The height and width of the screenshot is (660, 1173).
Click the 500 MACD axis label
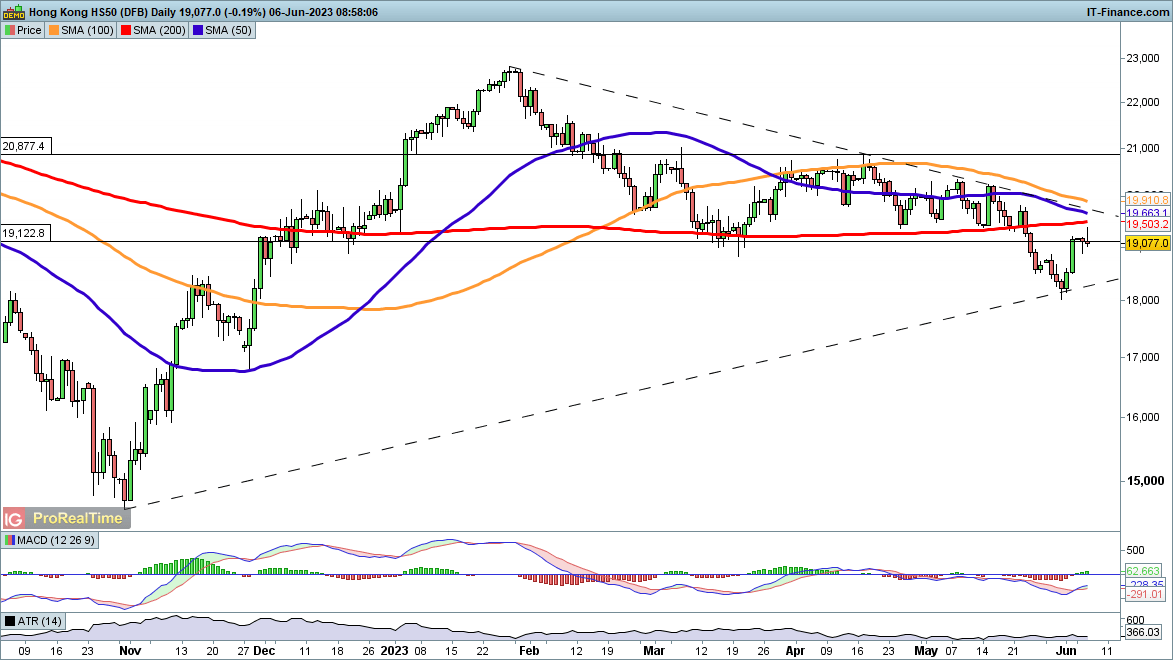(x=1135, y=550)
